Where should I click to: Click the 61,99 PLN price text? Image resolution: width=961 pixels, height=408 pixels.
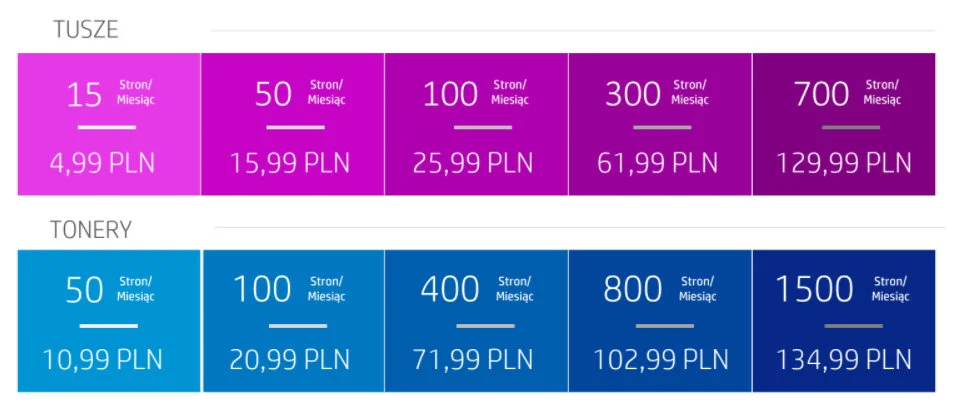[661, 162]
